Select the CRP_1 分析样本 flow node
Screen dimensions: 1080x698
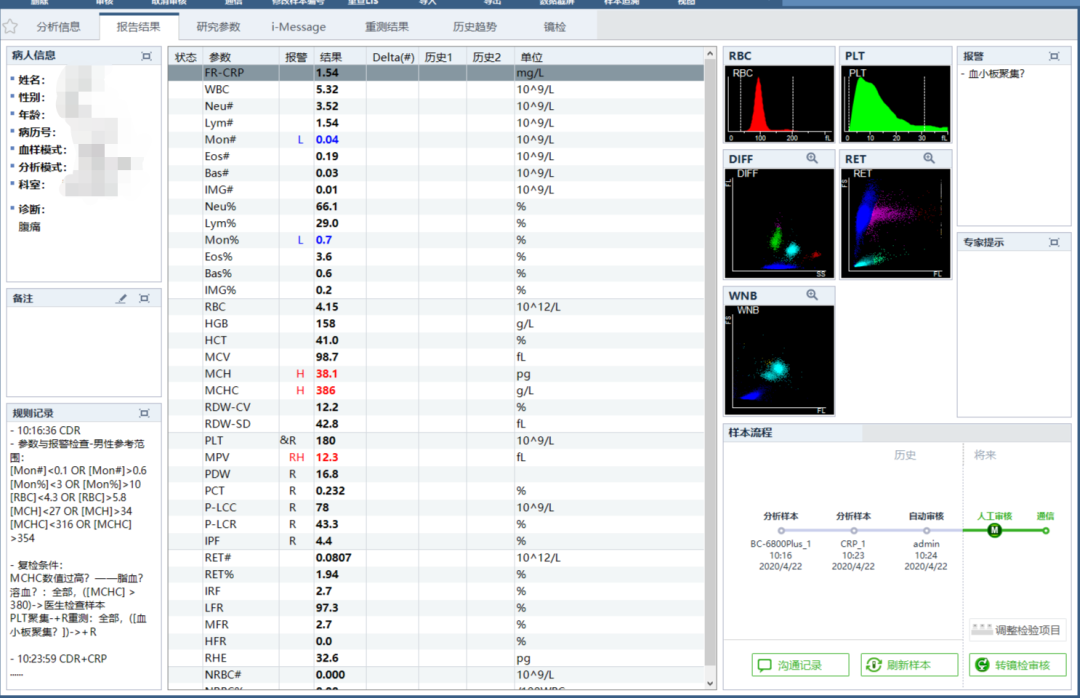tap(853, 531)
